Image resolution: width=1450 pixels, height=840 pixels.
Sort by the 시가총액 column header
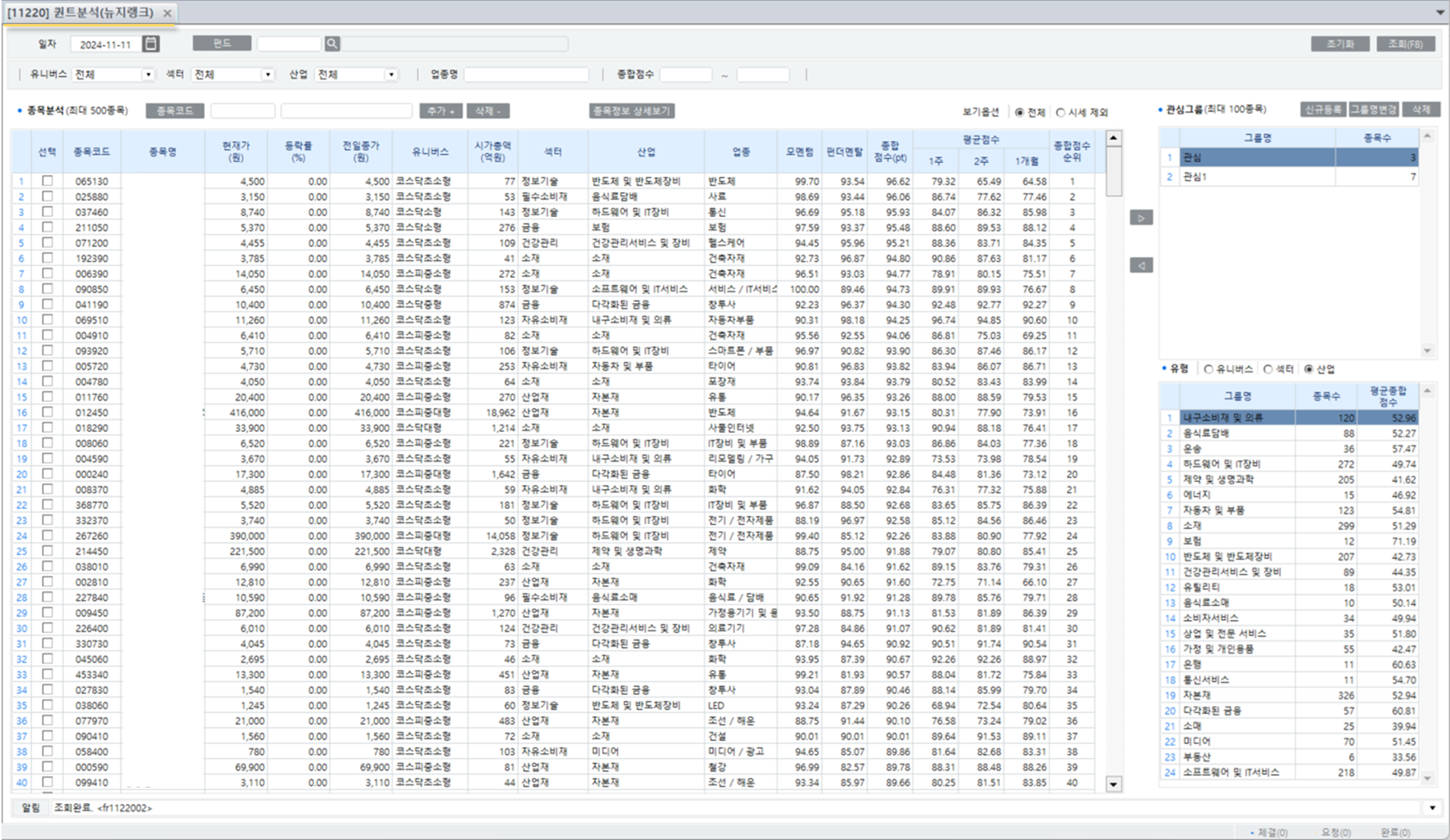point(492,151)
